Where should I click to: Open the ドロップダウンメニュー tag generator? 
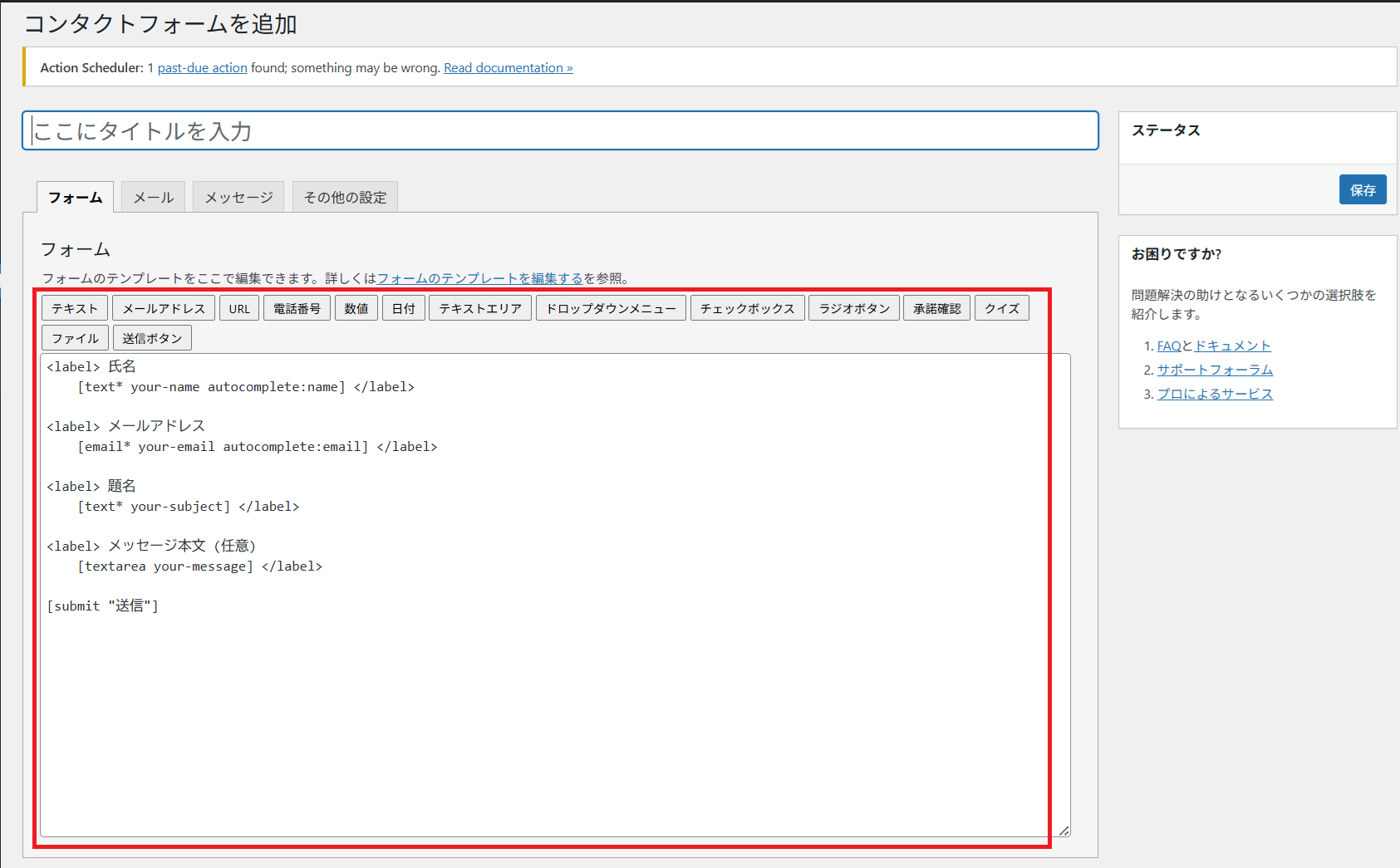611,308
